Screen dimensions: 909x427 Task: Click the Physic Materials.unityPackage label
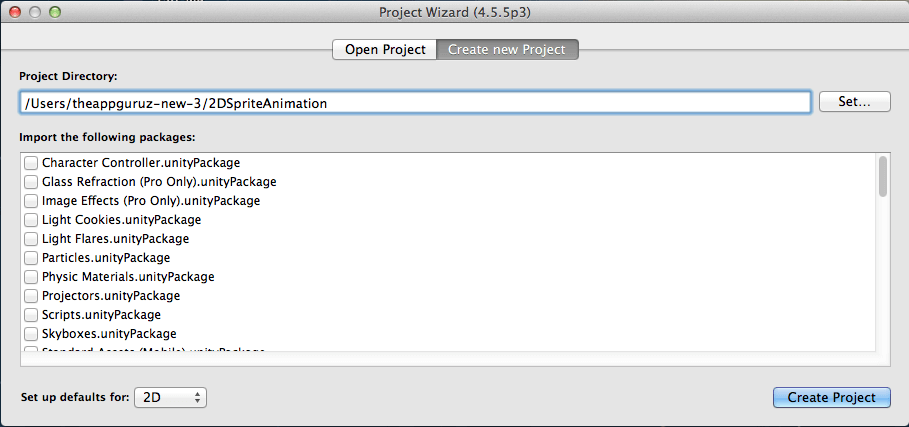tap(128, 277)
